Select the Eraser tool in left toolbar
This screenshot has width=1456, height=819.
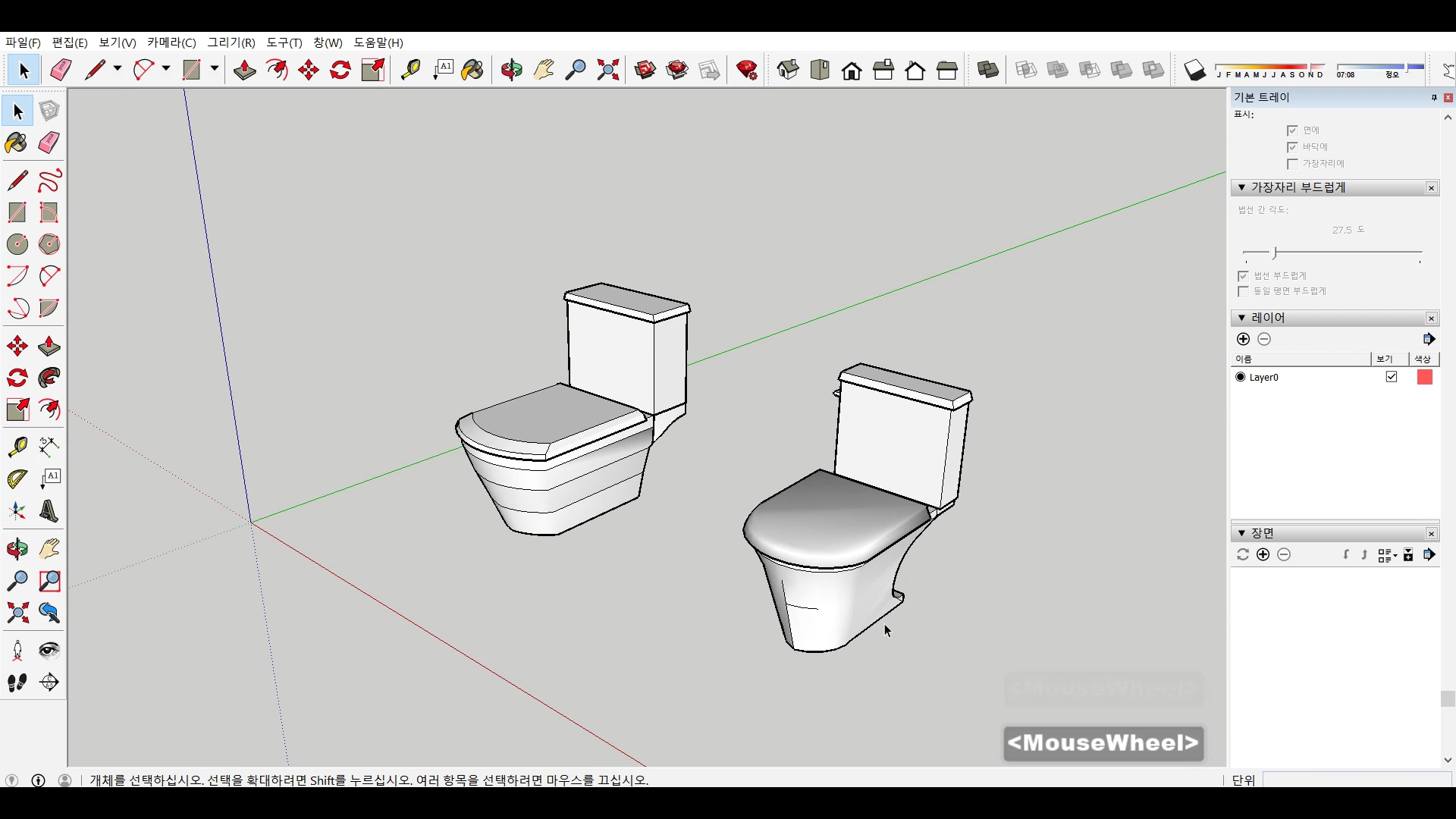tap(49, 143)
